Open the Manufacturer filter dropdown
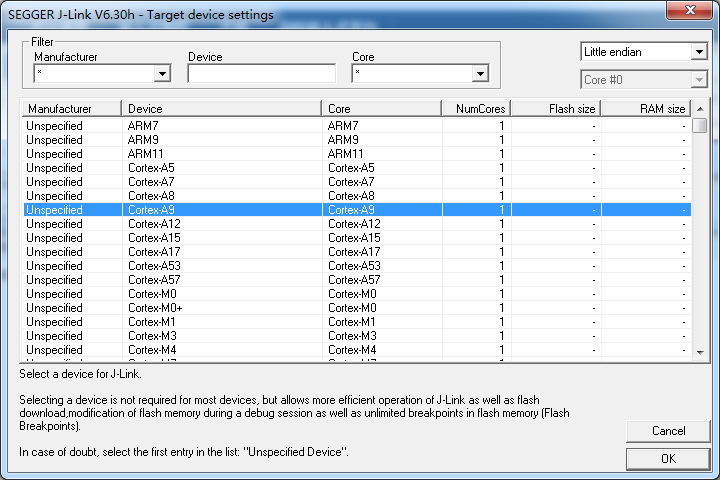The height and width of the screenshot is (480, 720). pos(162,73)
